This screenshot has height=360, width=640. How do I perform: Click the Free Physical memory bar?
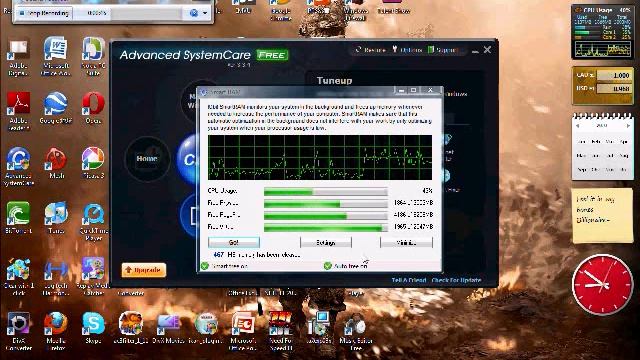[326, 203]
